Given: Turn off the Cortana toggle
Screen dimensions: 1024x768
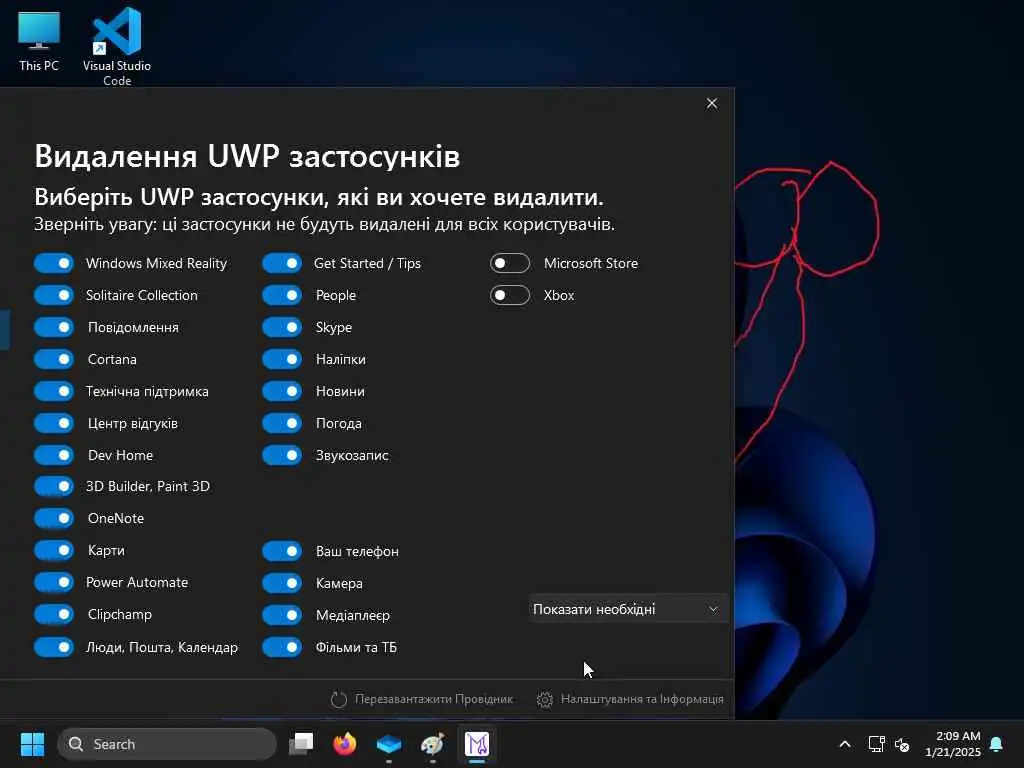Looking at the screenshot, I should [x=54, y=359].
